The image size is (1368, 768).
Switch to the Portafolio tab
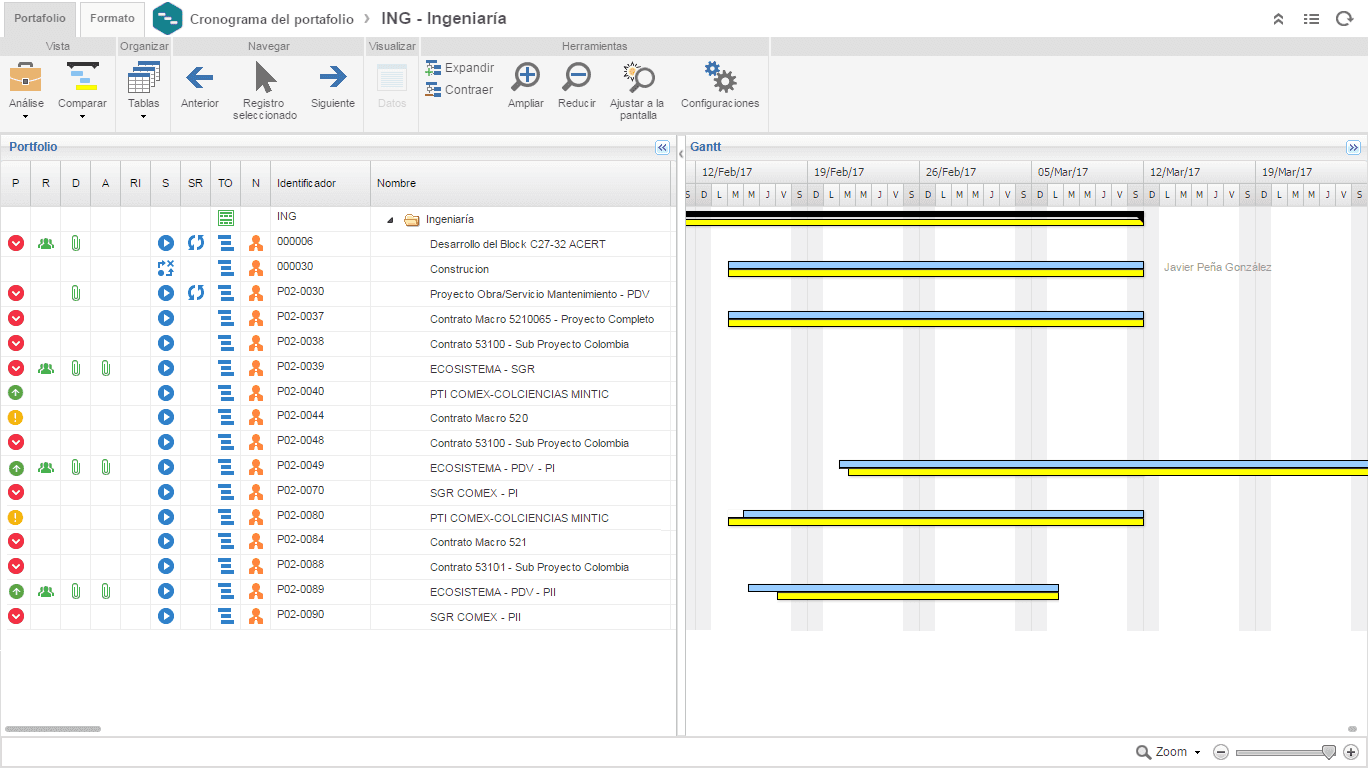pos(40,19)
